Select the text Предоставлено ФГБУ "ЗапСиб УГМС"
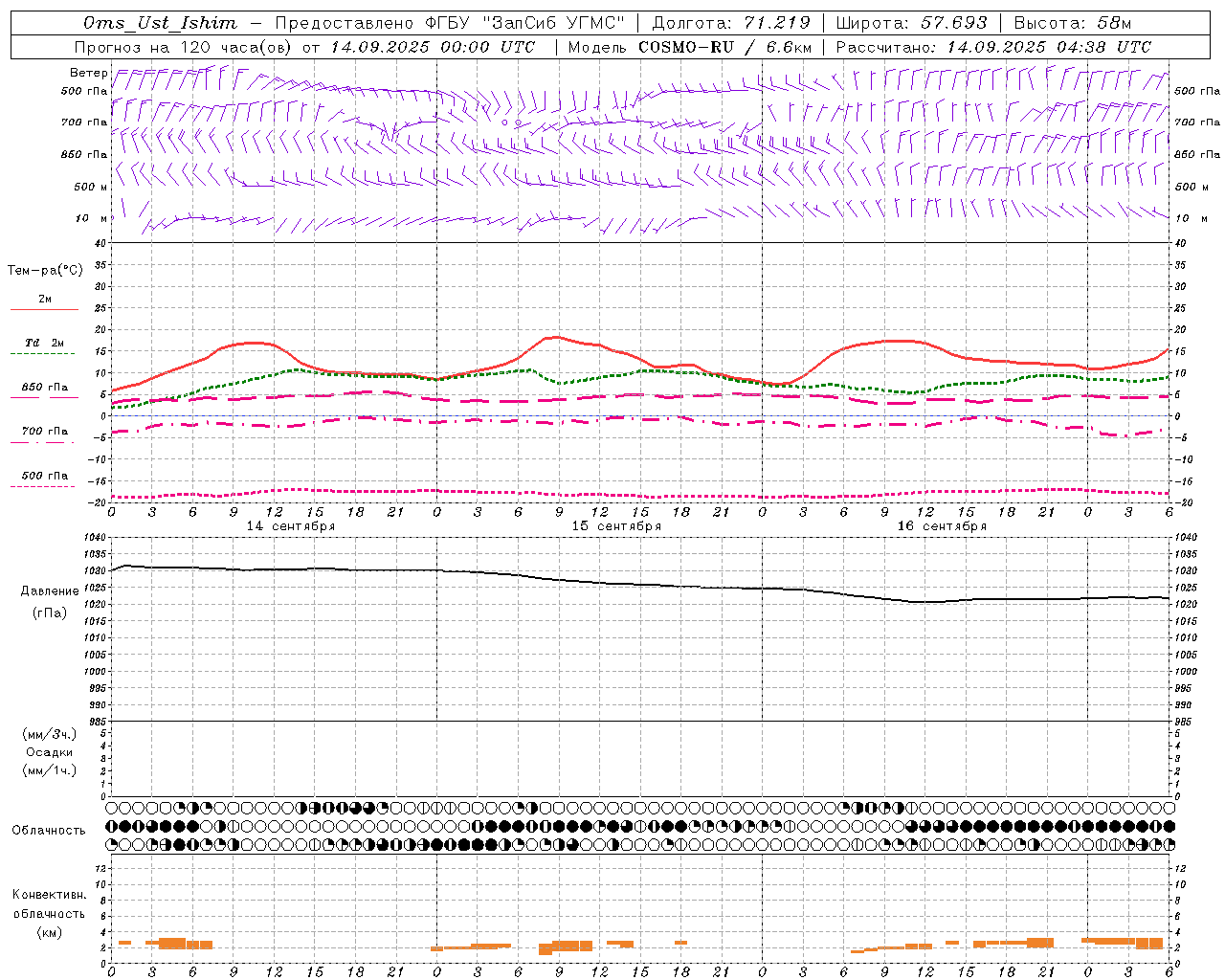 [x=450, y=23]
